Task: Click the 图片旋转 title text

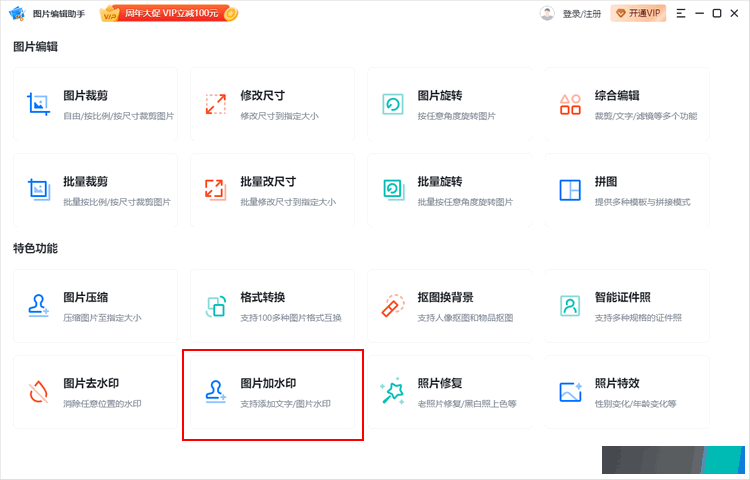Action: (x=440, y=96)
